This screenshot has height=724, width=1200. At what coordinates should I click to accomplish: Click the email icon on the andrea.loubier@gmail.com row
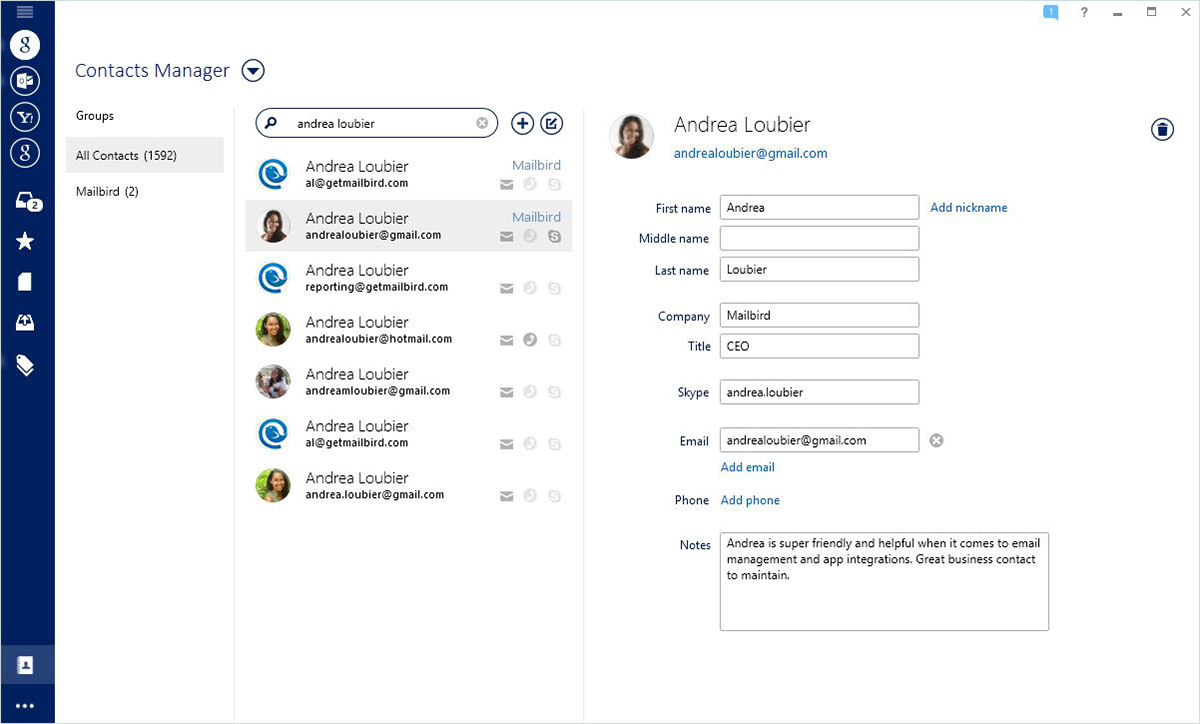pos(507,496)
